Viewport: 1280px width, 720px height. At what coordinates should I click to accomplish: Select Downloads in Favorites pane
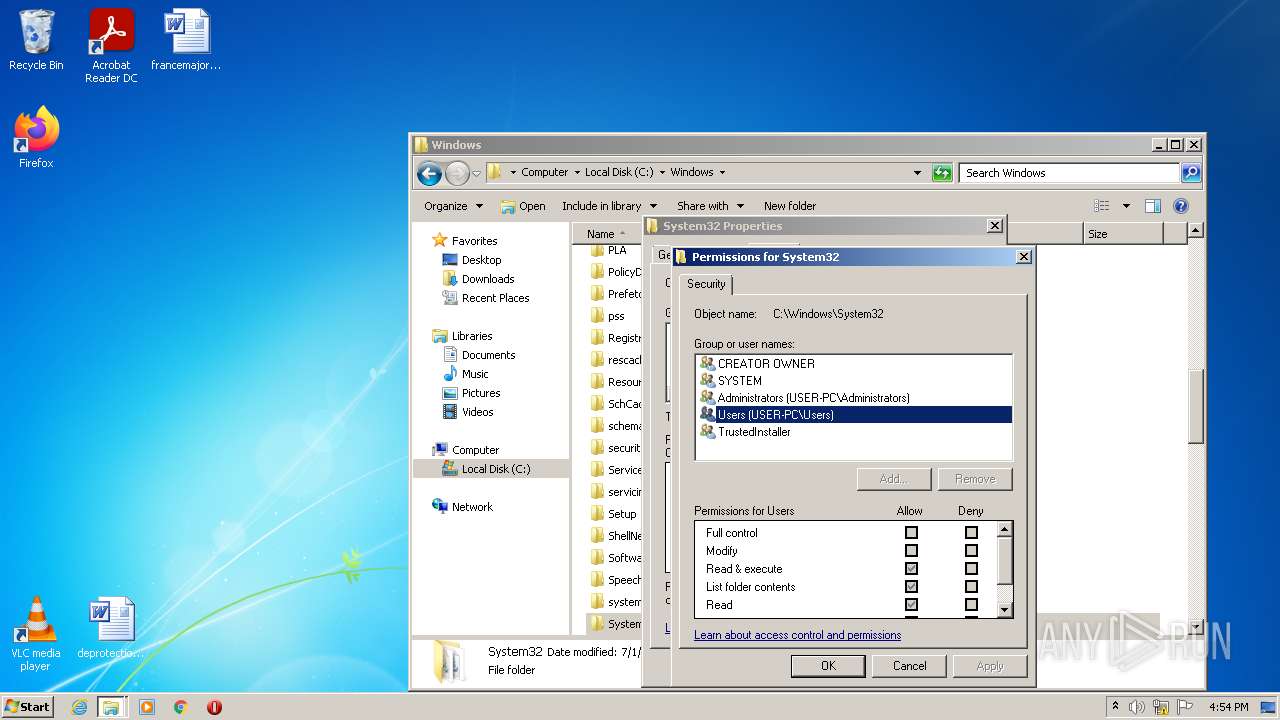pyautogui.click(x=488, y=279)
